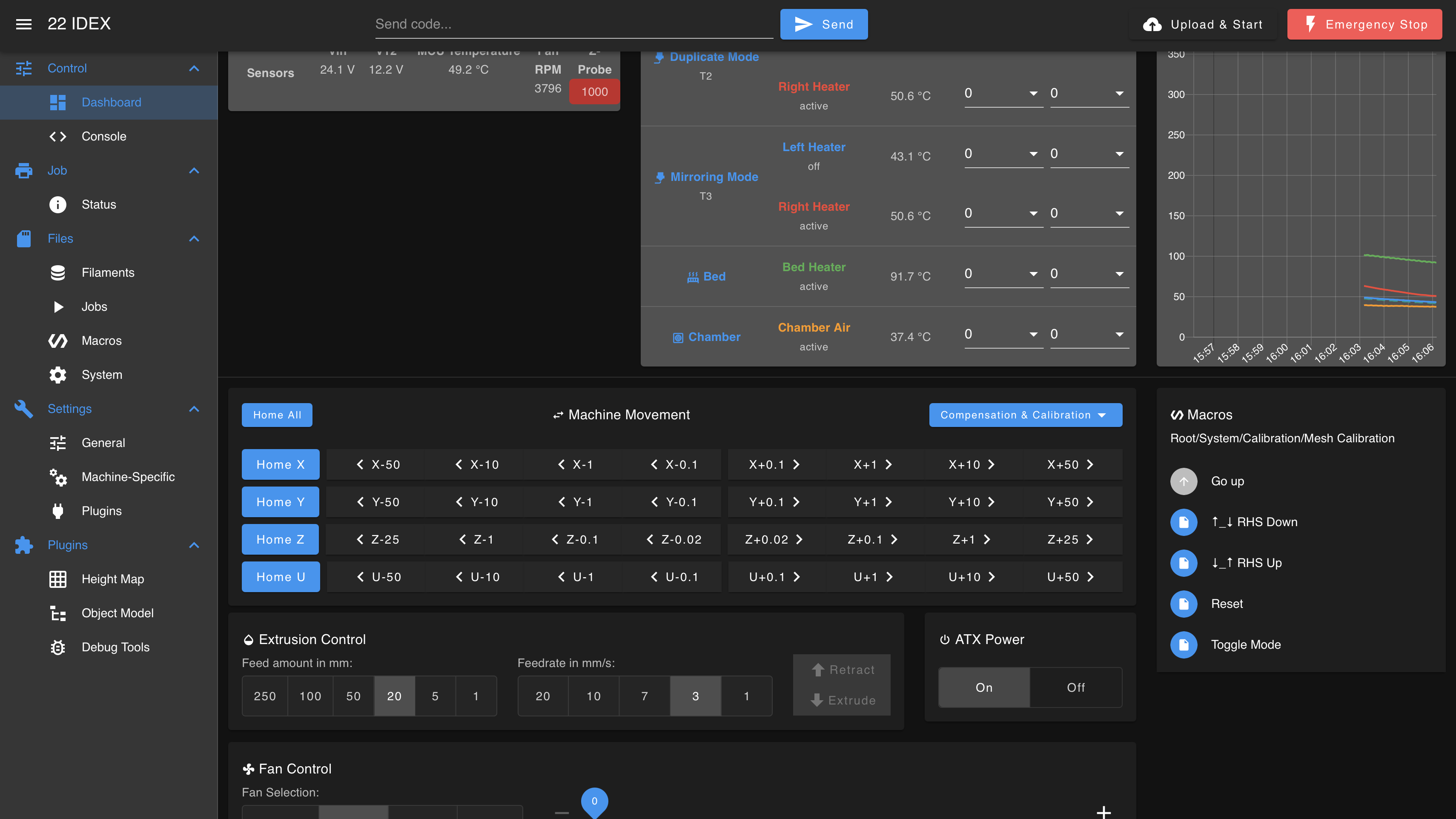Switch ATX Power to On
The width and height of the screenshot is (1456, 819).
coord(984,687)
